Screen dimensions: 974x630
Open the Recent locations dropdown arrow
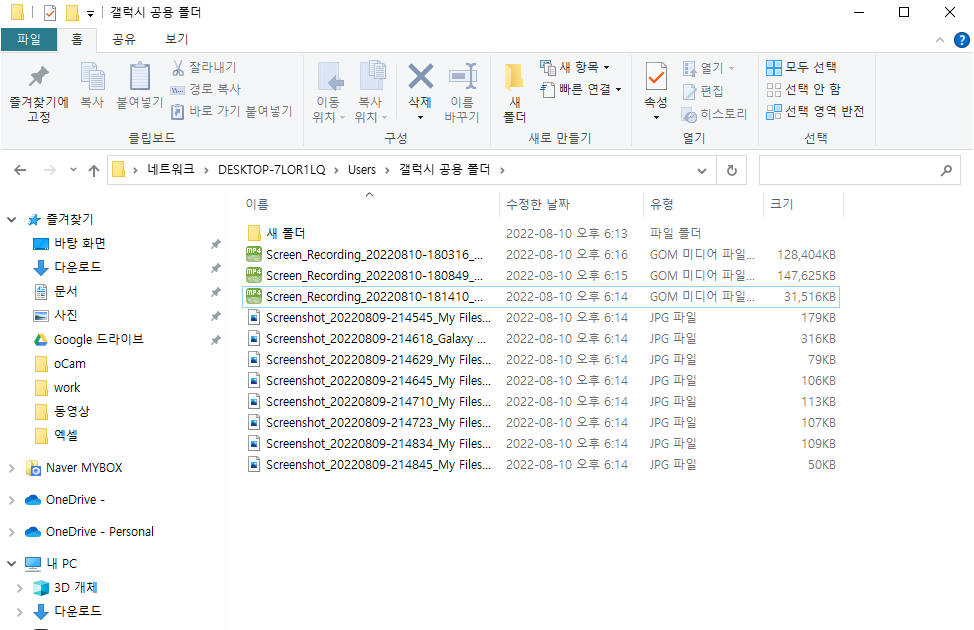73,170
